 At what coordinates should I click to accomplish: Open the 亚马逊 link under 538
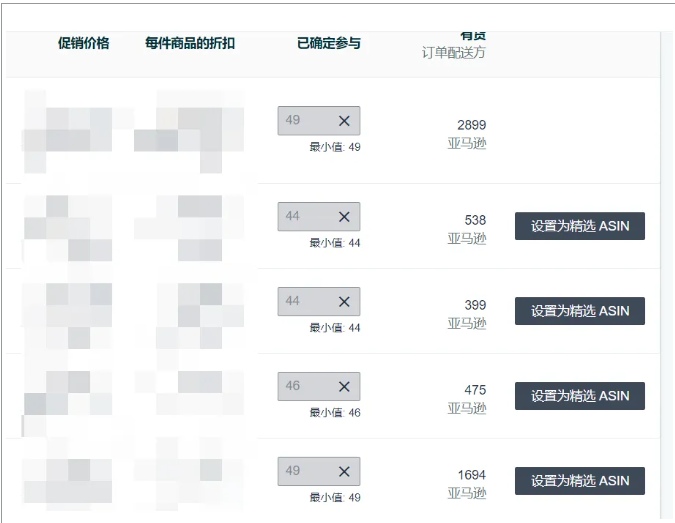pyautogui.click(x=467, y=238)
